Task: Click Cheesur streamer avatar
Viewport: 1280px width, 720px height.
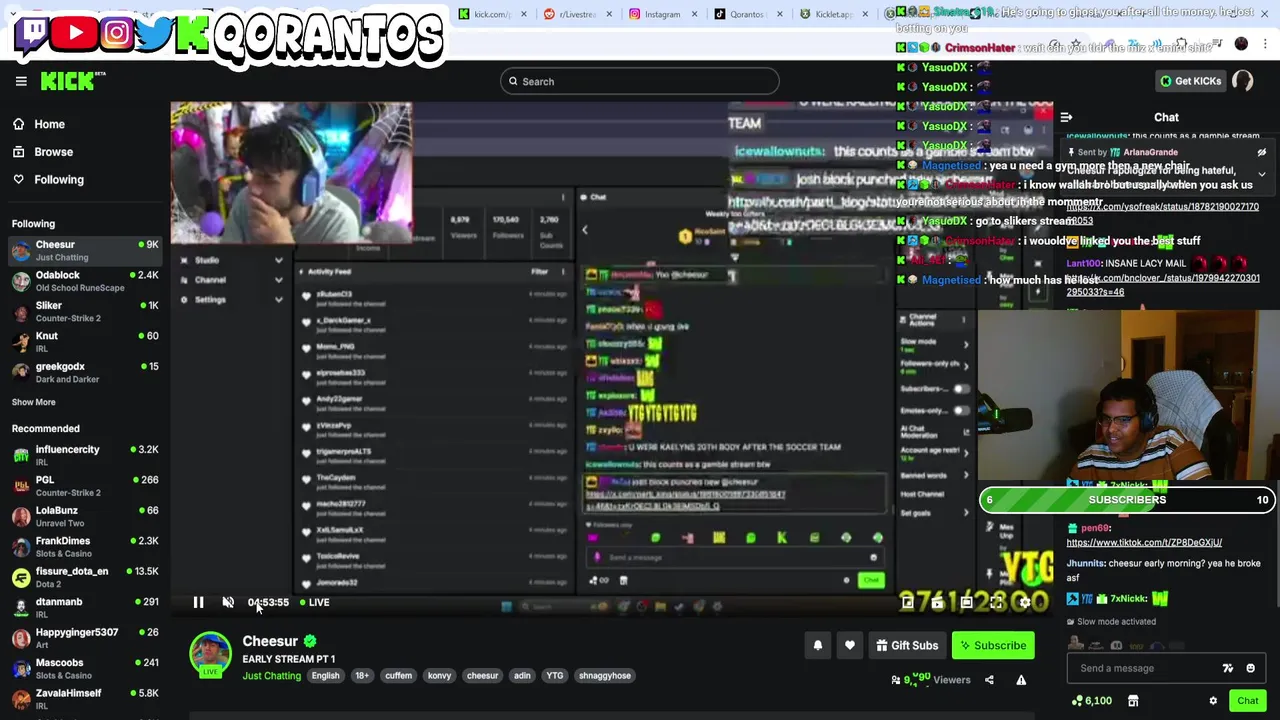Action: (x=210, y=654)
